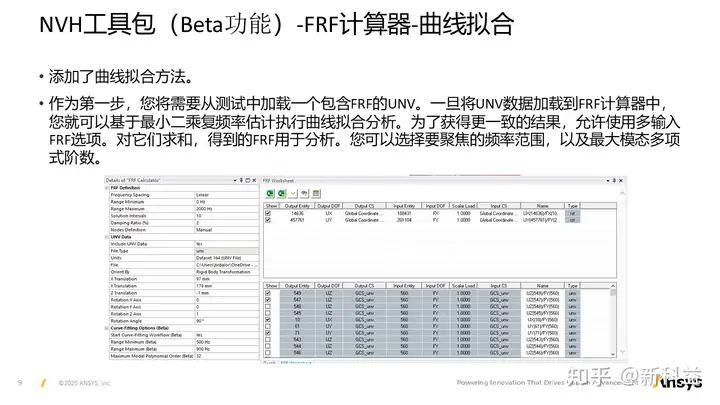
Task: Open the Orient By value Rigid Body Transformation
Action: click(227, 272)
